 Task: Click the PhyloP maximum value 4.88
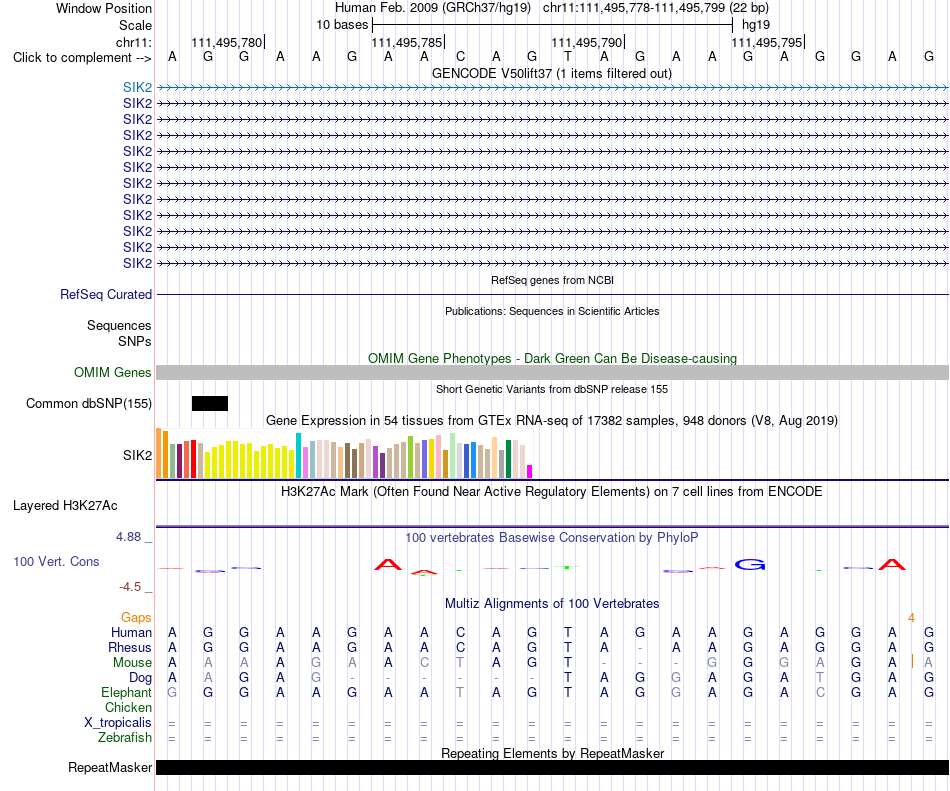click(128, 537)
